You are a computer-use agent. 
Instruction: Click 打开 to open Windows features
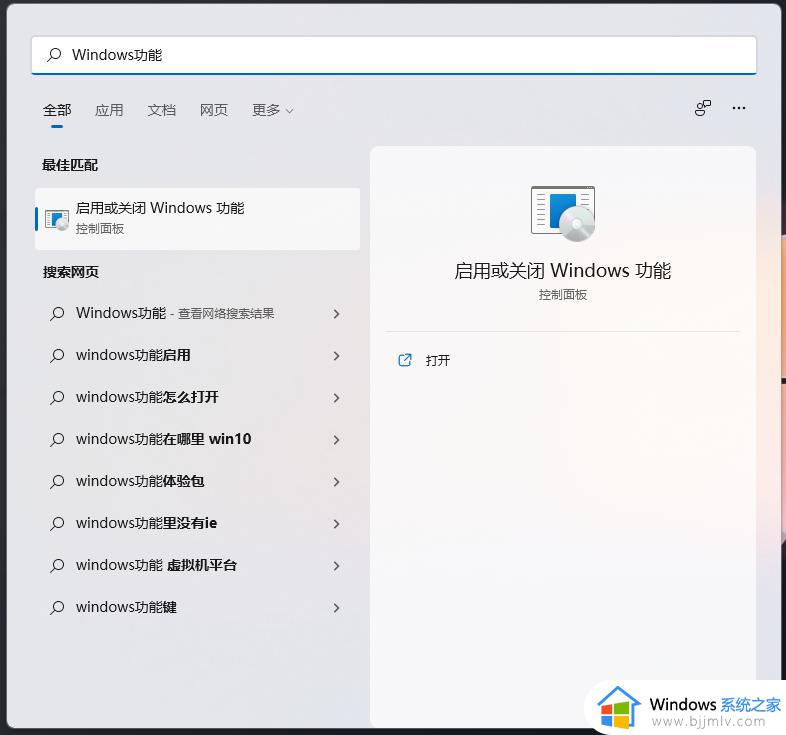438,360
